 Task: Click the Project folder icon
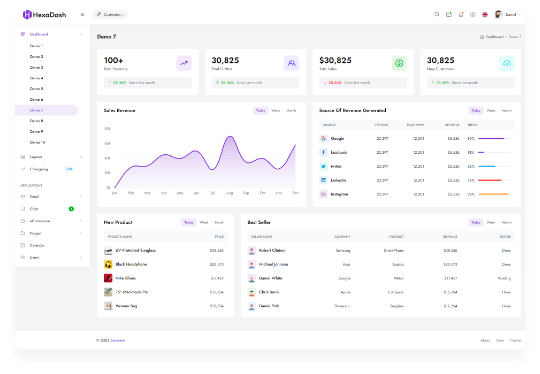point(23,233)
